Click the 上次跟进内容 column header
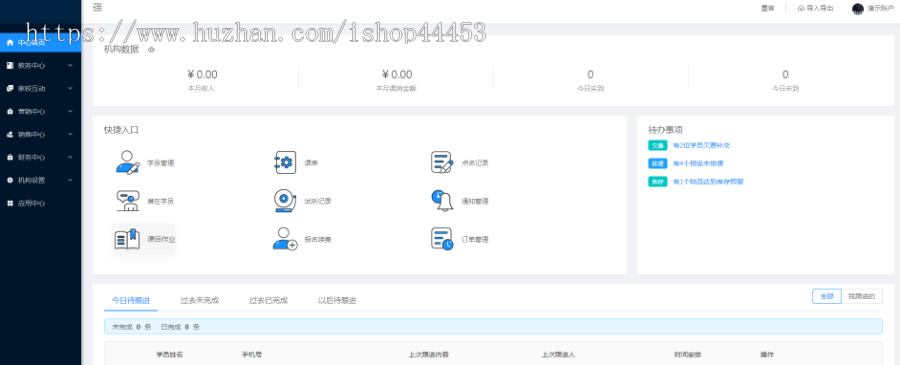Viewport: 900px width, 365px height. click(x=428, y=355)
